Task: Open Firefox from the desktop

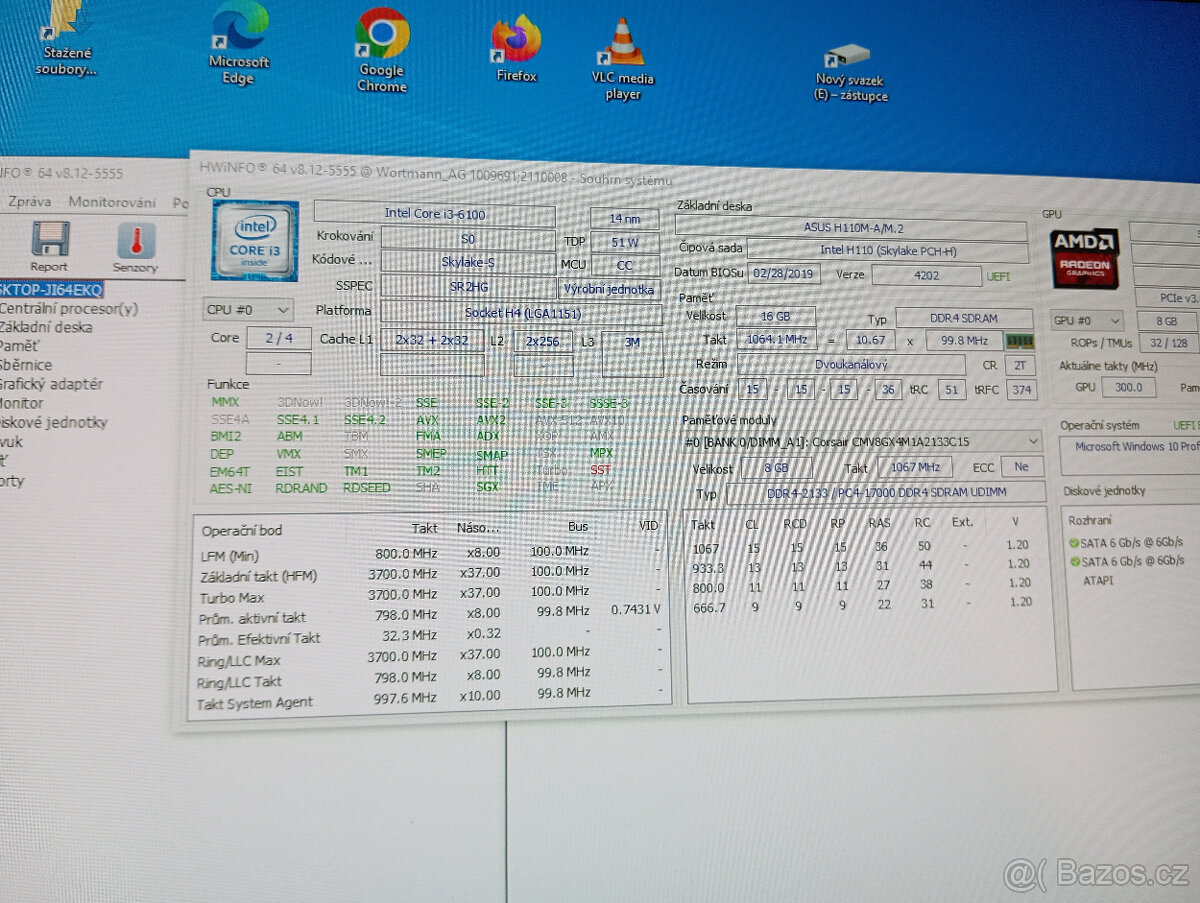Action: coord(513,38)
